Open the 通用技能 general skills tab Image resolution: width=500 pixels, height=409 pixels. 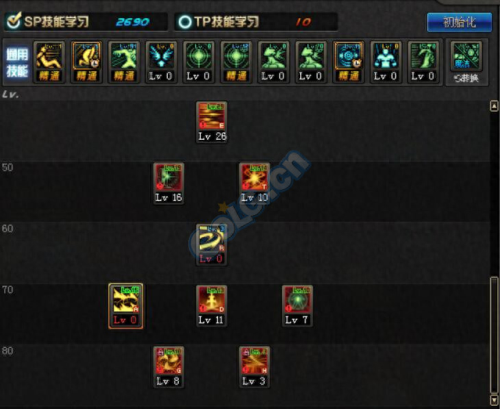(17, 63)
